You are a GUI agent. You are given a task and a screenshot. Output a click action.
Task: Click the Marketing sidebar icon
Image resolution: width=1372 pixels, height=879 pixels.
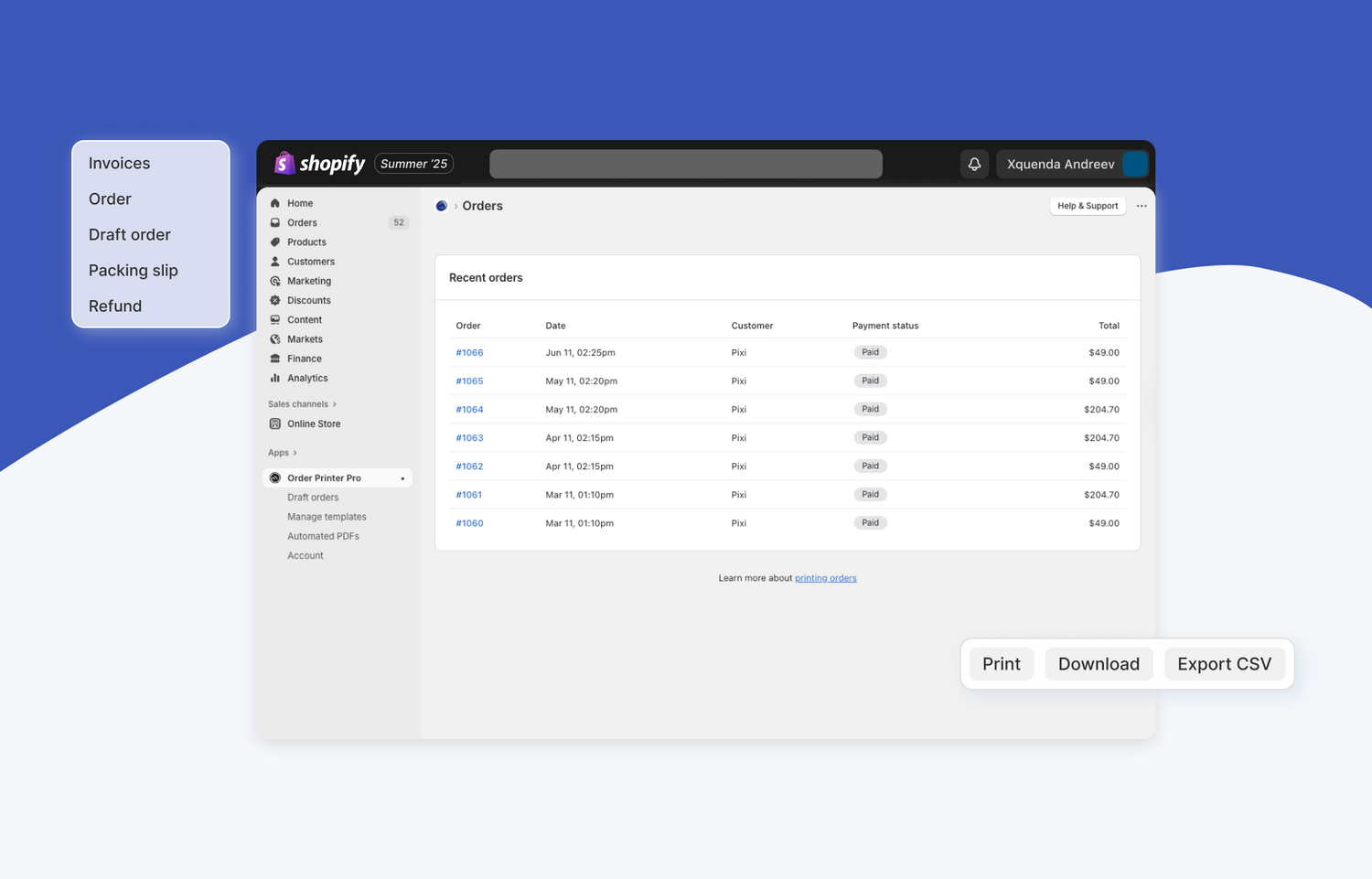275,281
